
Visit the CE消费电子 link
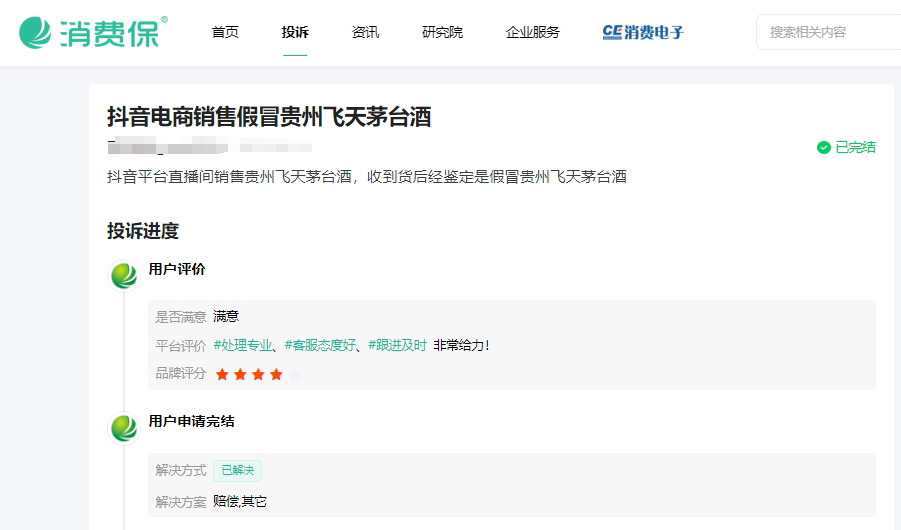click(x=643, y=32)
